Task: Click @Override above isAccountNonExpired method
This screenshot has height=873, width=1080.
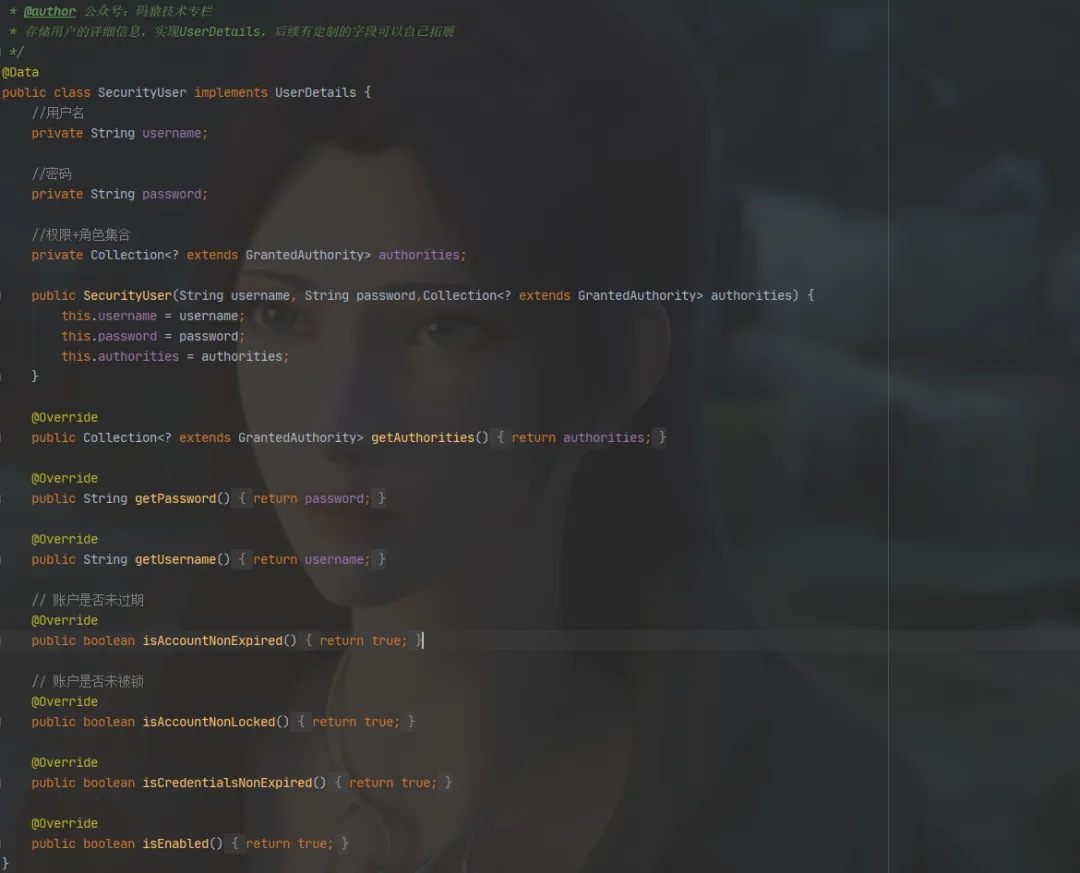Action: coord(65,620)
